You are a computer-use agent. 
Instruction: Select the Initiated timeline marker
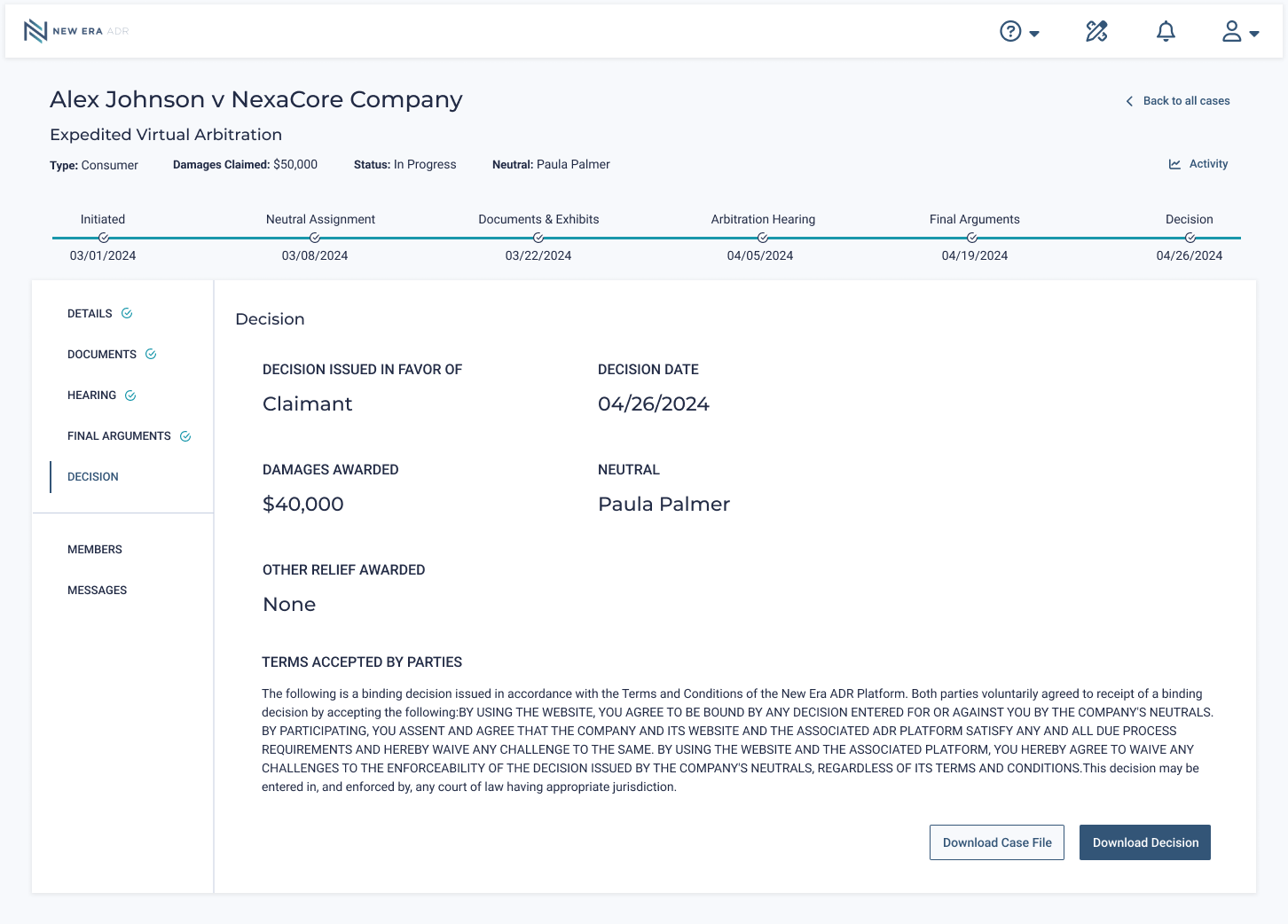[104, 238]
